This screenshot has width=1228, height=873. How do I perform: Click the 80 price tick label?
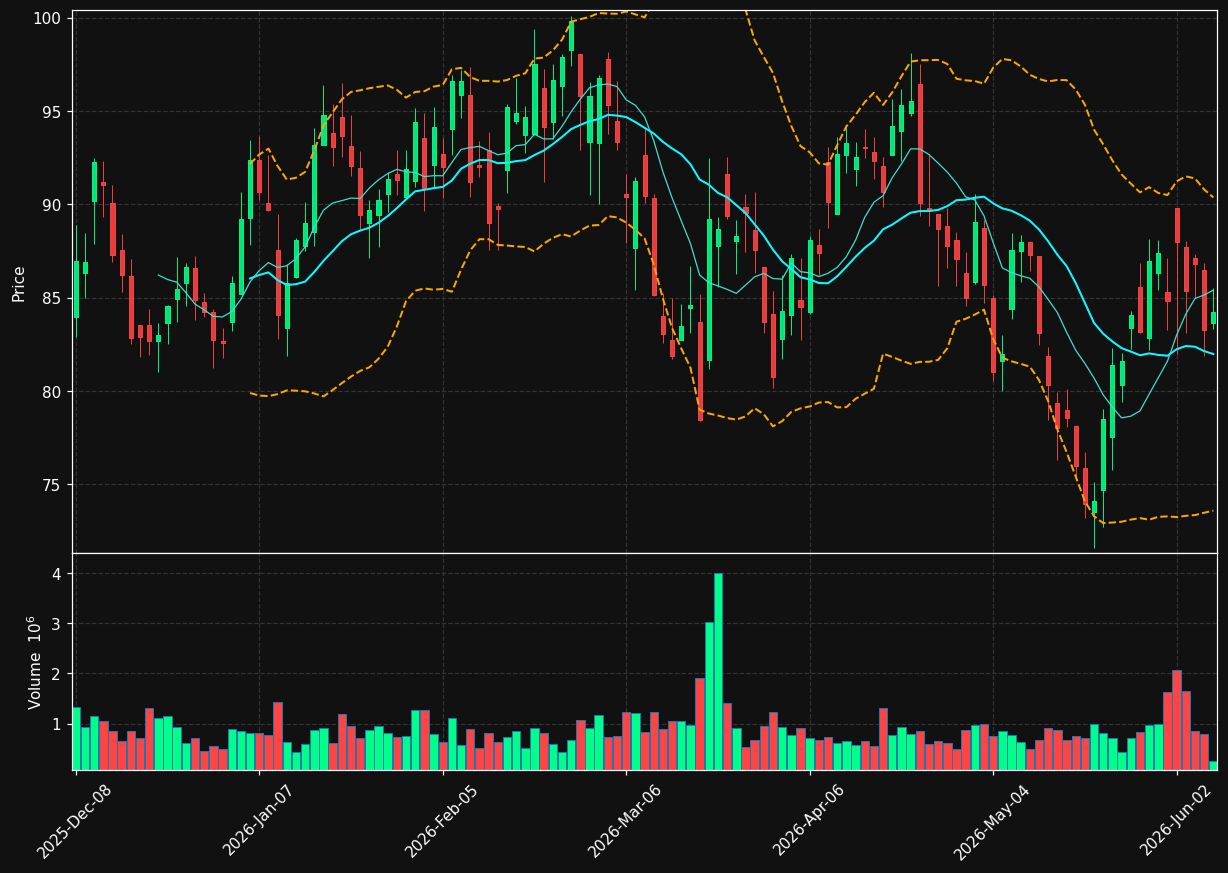coord(52,392)
